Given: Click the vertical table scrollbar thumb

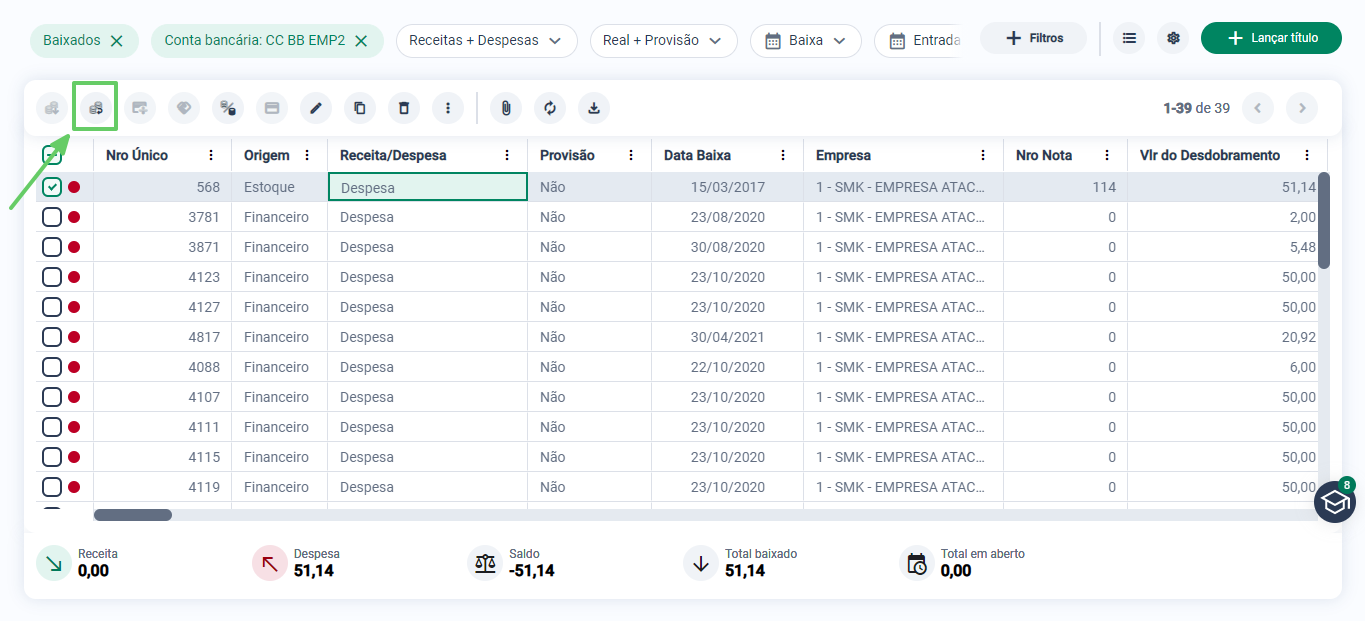Looking at the screenshot, I should click(1324, 220).
